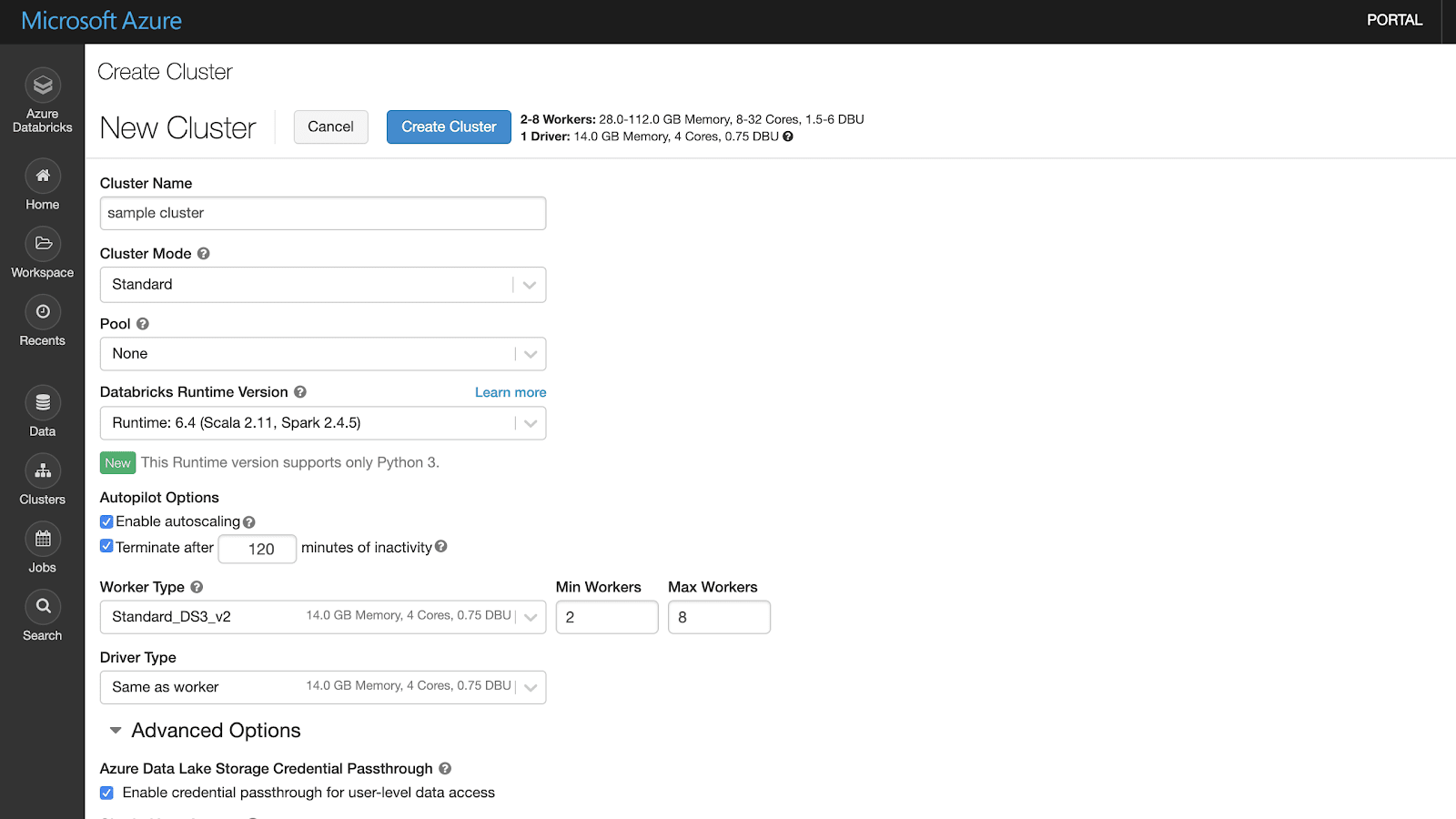Open the Data section icon
The height and width of the screenshot is (819, 1456).
pyautogui.click(x=43, y=402)
